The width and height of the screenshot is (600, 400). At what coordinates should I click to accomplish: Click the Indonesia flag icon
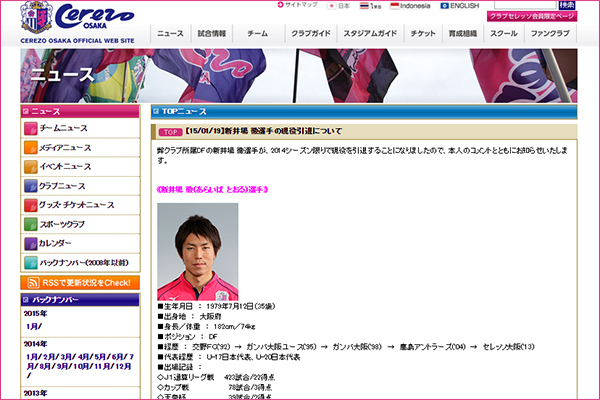pyautogui.click(x=394, y=5)
